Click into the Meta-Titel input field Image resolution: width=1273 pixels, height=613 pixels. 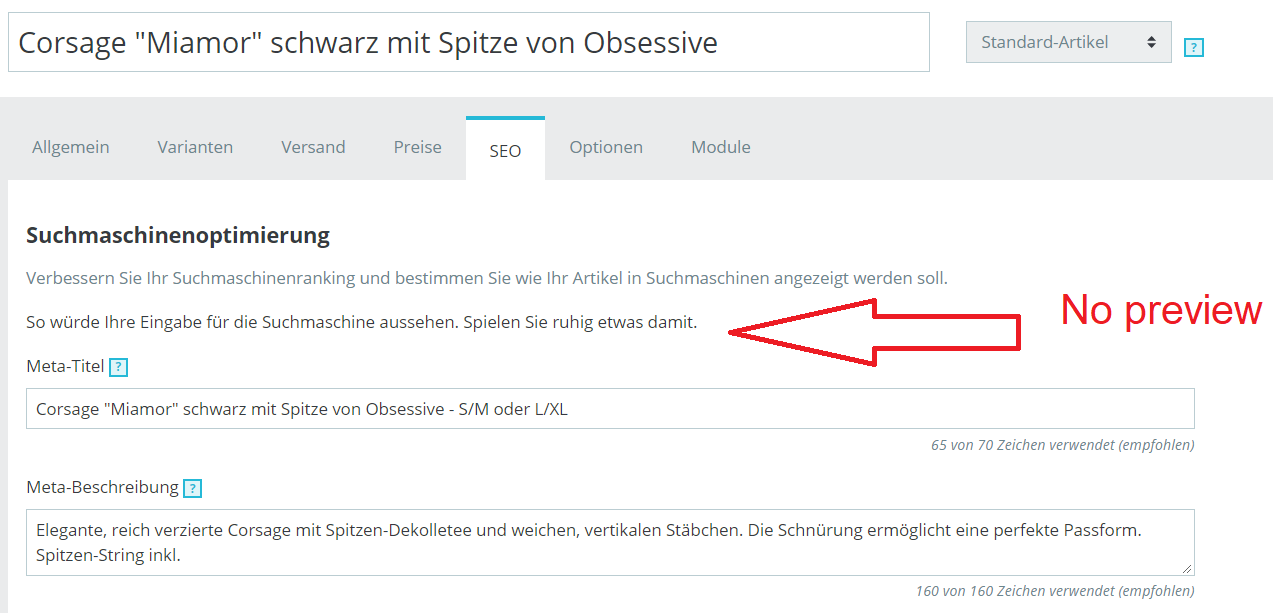[610, 409]
